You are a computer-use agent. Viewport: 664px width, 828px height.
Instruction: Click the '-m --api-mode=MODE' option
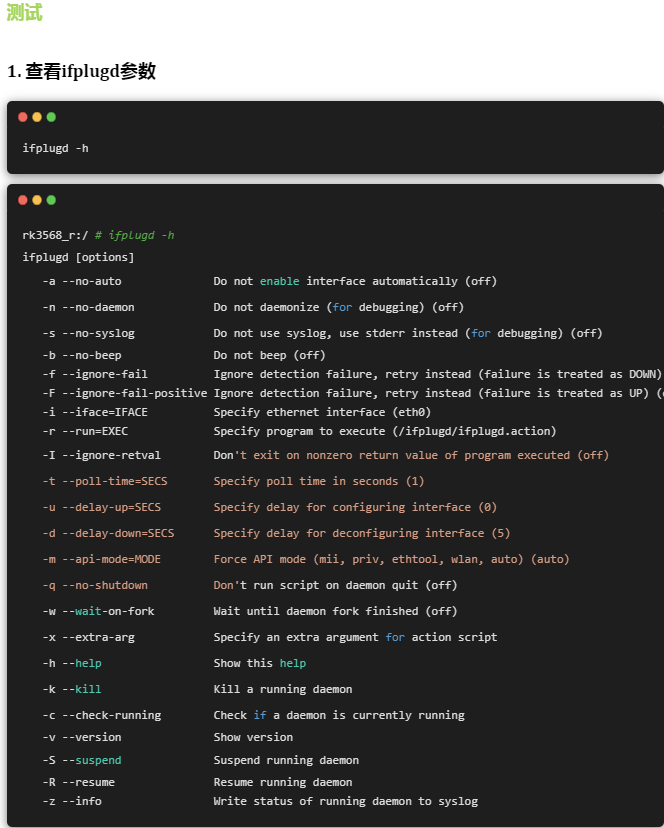[101, 559]
